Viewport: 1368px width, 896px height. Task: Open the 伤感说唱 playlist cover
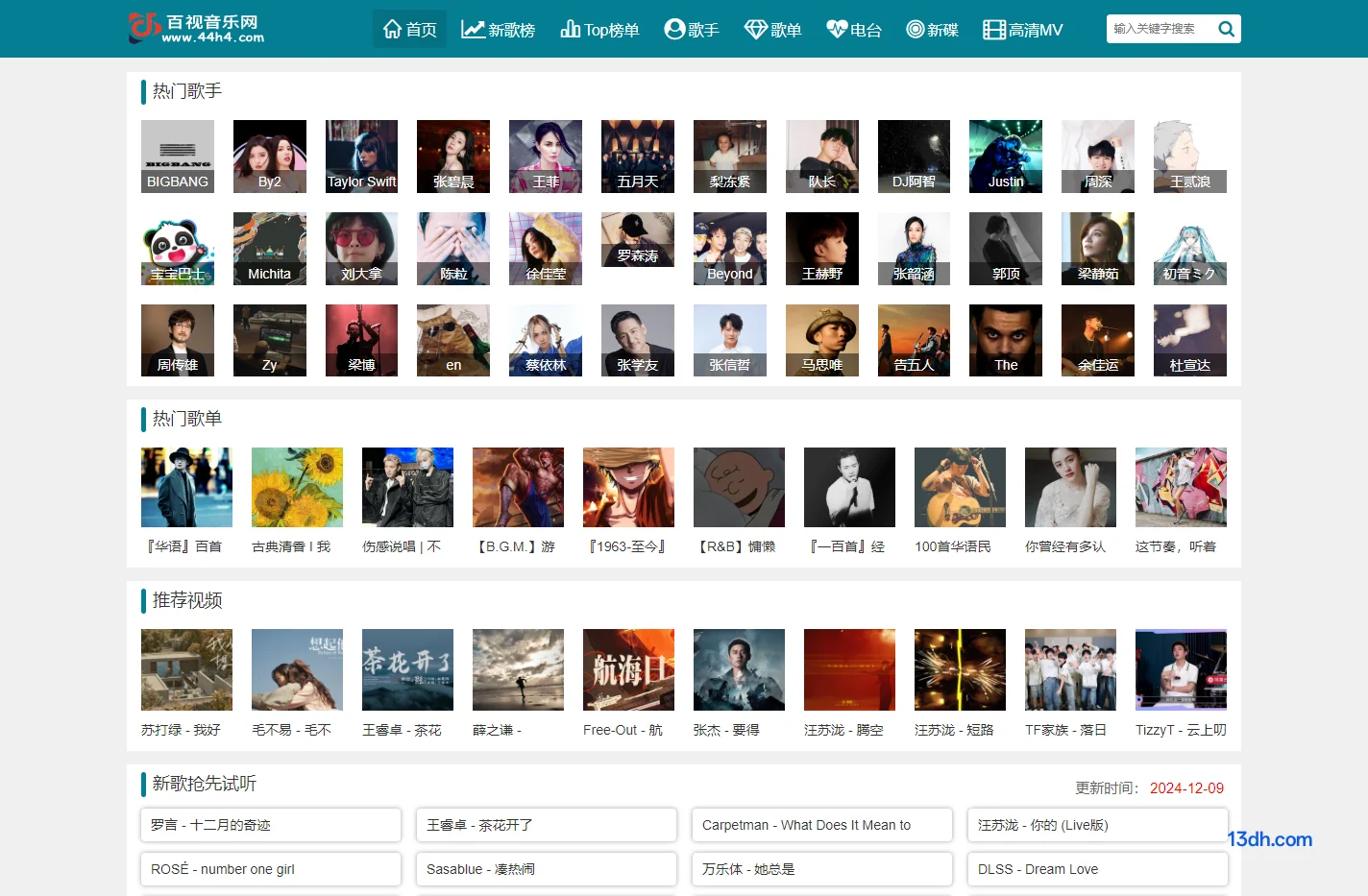407,487
